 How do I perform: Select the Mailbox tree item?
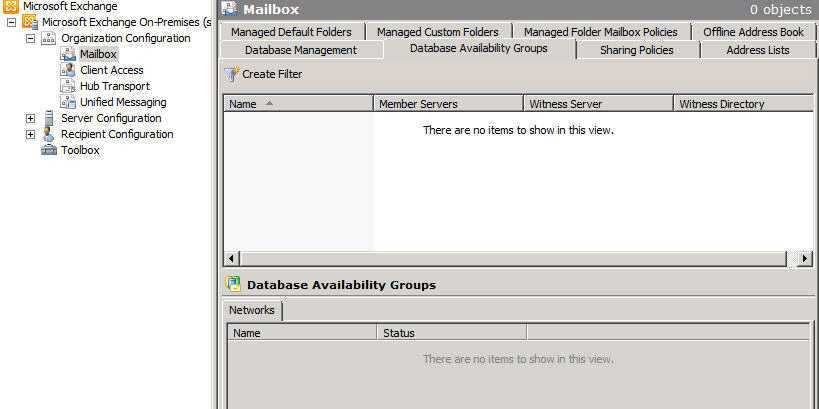(x=98, y=54)
